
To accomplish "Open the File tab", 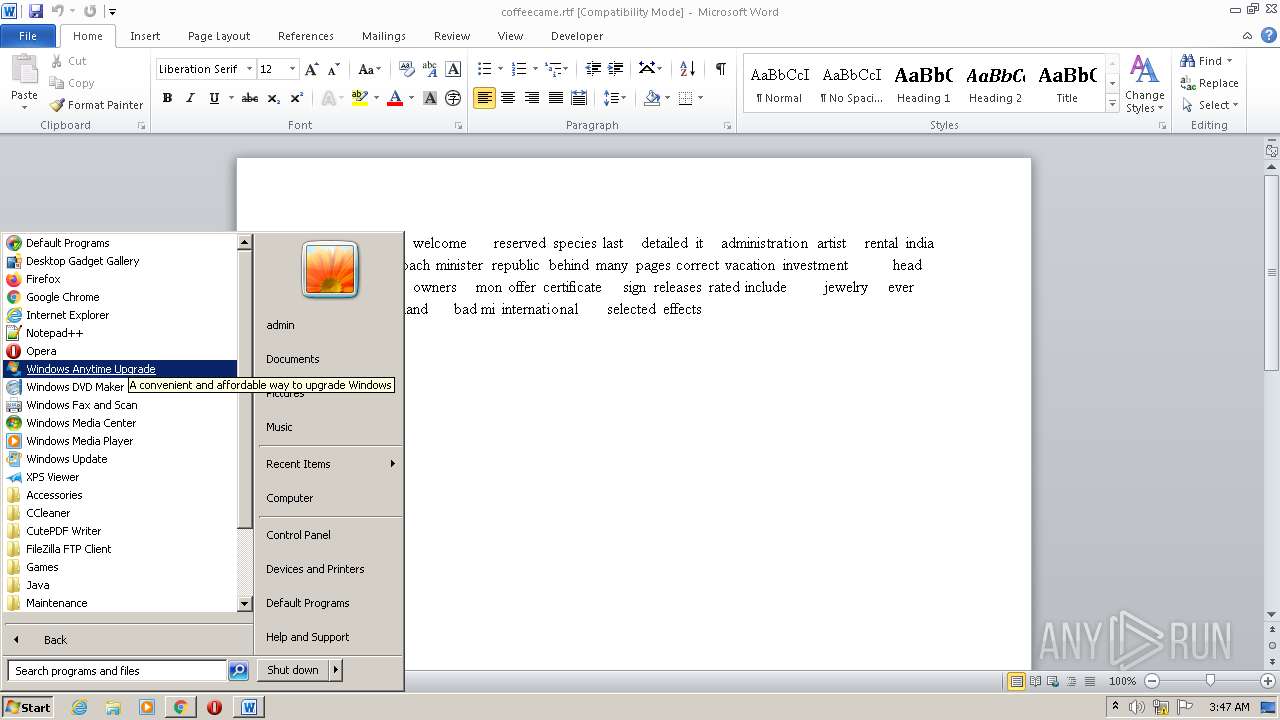I will point(28,36).
